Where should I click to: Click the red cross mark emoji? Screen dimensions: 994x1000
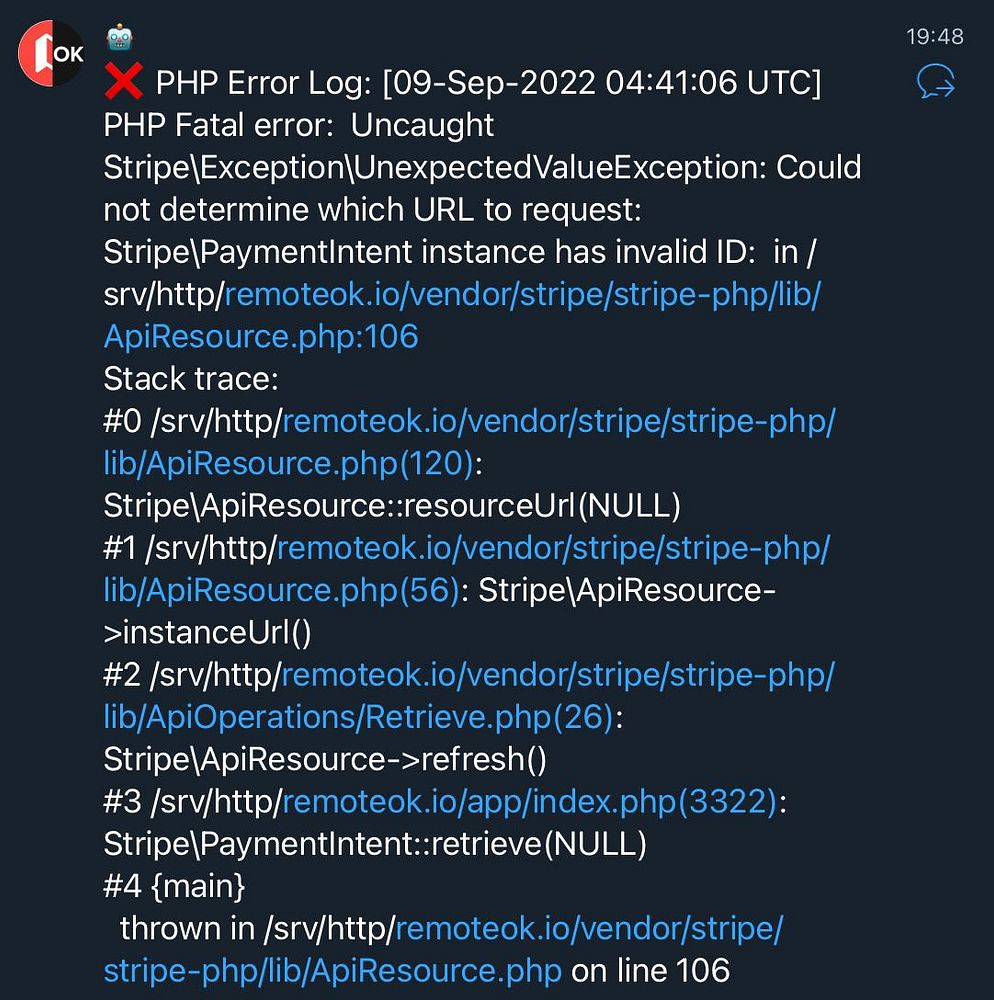click(124, 82)
